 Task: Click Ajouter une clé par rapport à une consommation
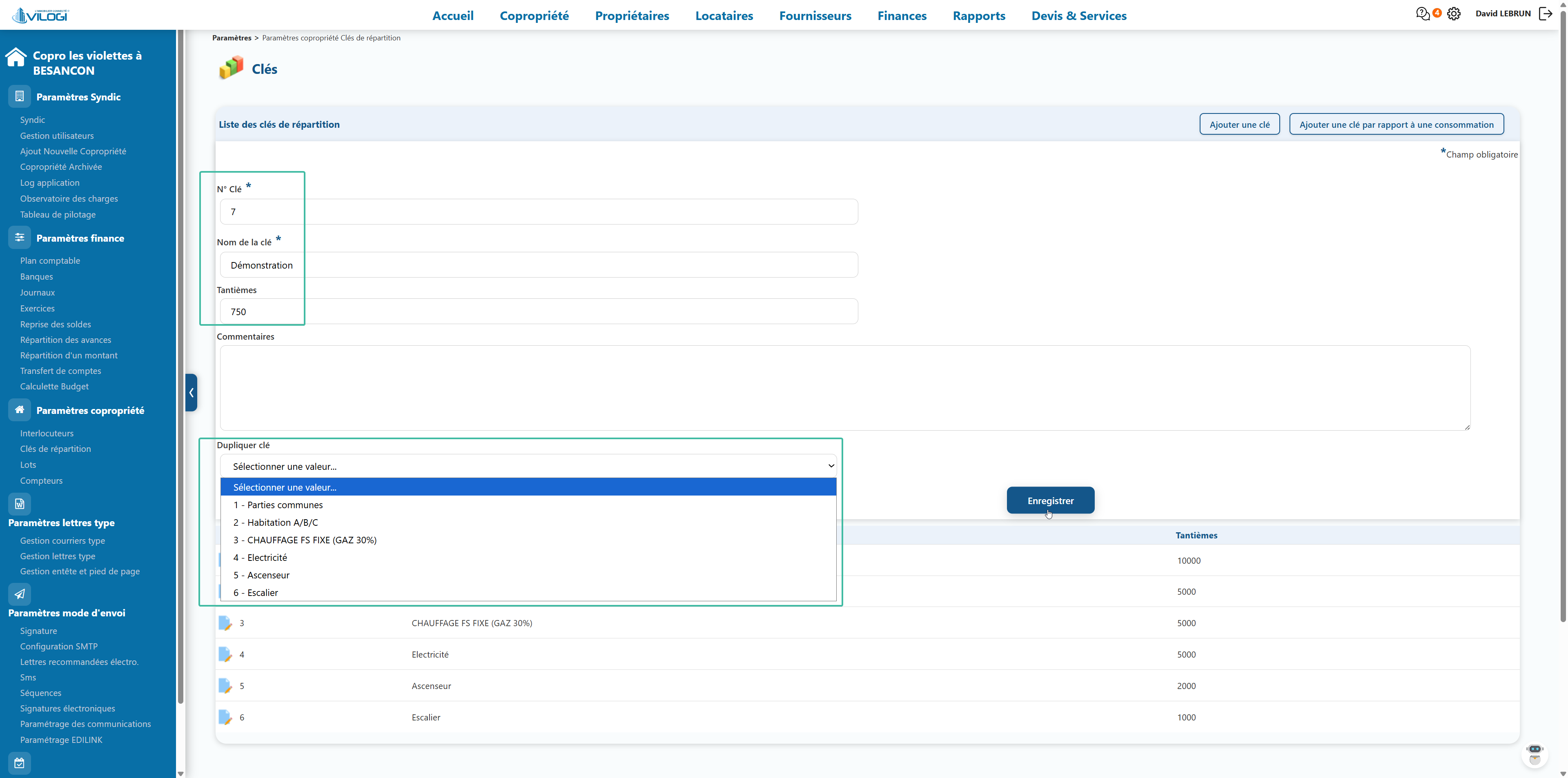[1396, 124]
